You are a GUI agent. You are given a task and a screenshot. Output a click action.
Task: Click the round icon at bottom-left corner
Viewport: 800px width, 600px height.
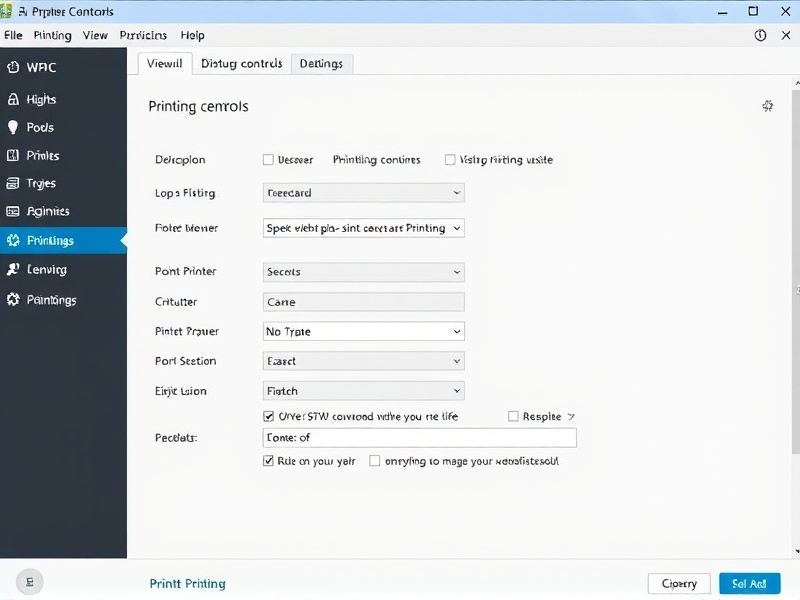pyautogui.click(x=29, y=581)
